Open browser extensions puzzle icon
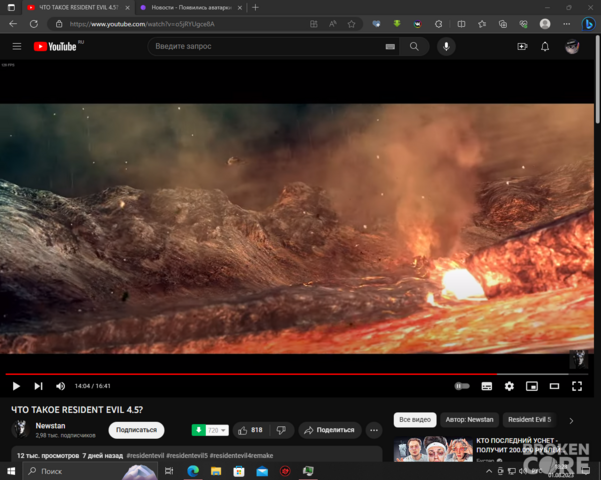The height and width of the screenshot is (480, 601). tap(438, 24)
